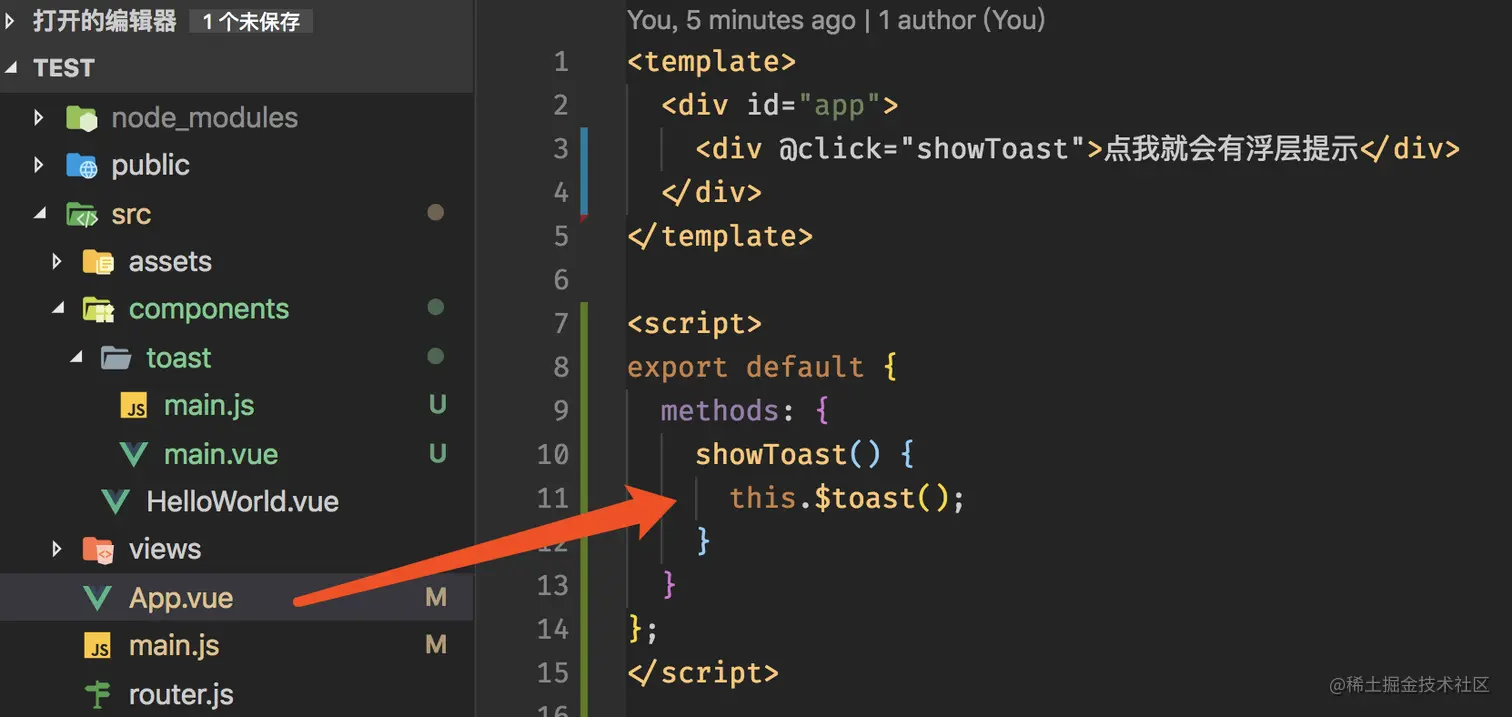The image size is (1512, 717).
Task: Click the components folder icon
Action: point(98,310)
